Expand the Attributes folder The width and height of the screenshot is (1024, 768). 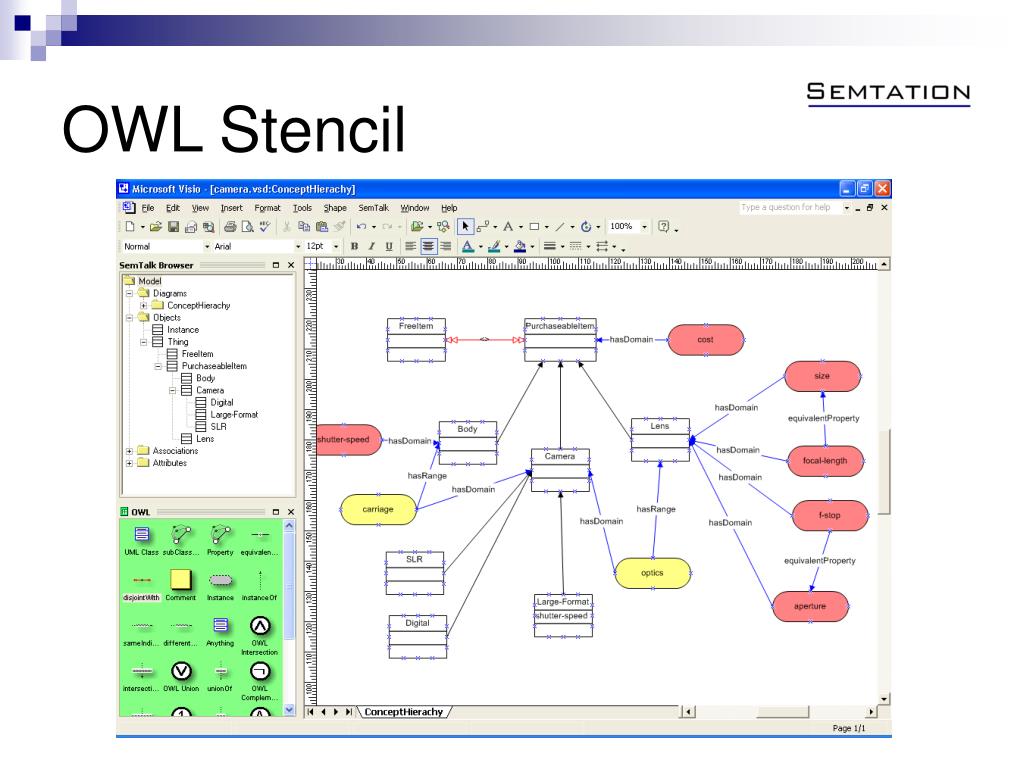coord(129,463)
